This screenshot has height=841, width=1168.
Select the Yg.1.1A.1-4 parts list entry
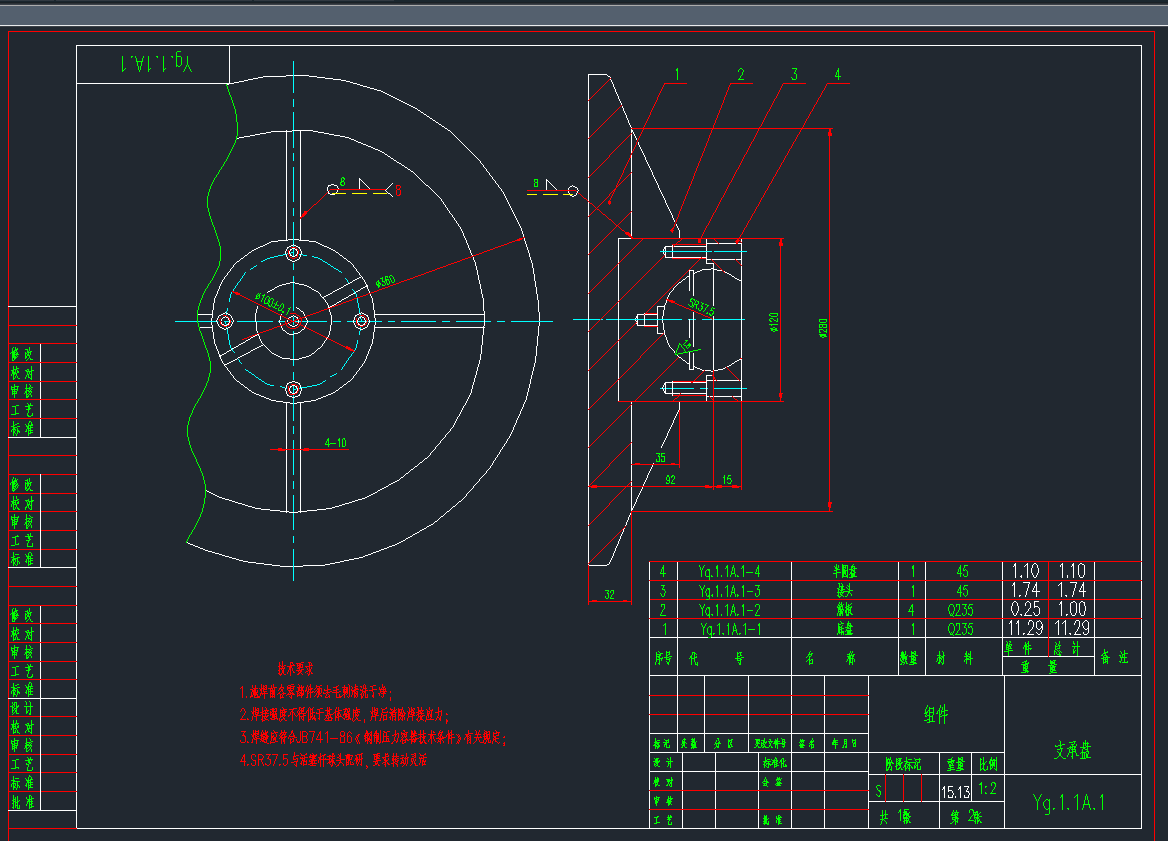tap(730, 572)
